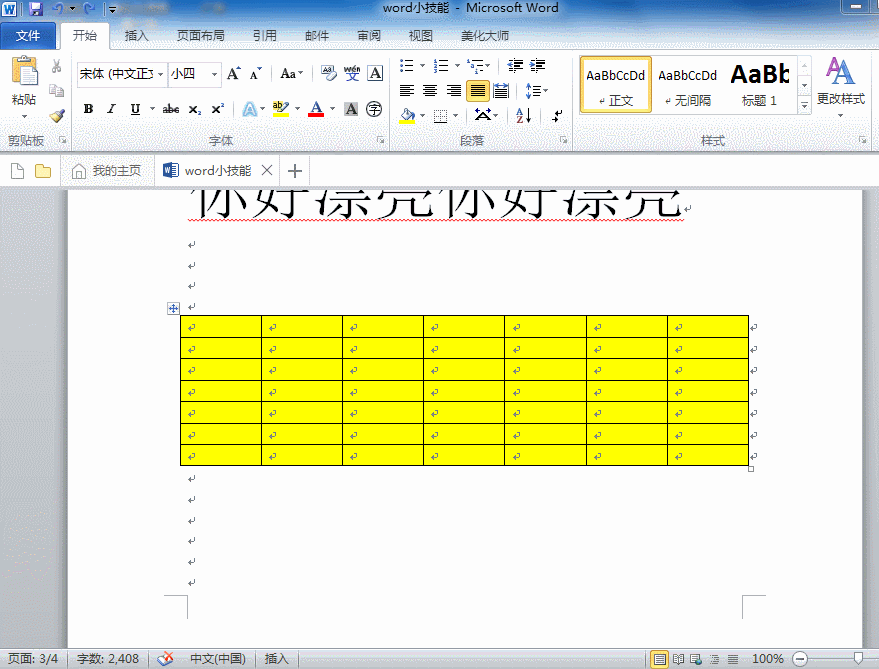879x669 pixels.
Task: Open the 页面布局 ribbon tab
Action: [201, 36]
